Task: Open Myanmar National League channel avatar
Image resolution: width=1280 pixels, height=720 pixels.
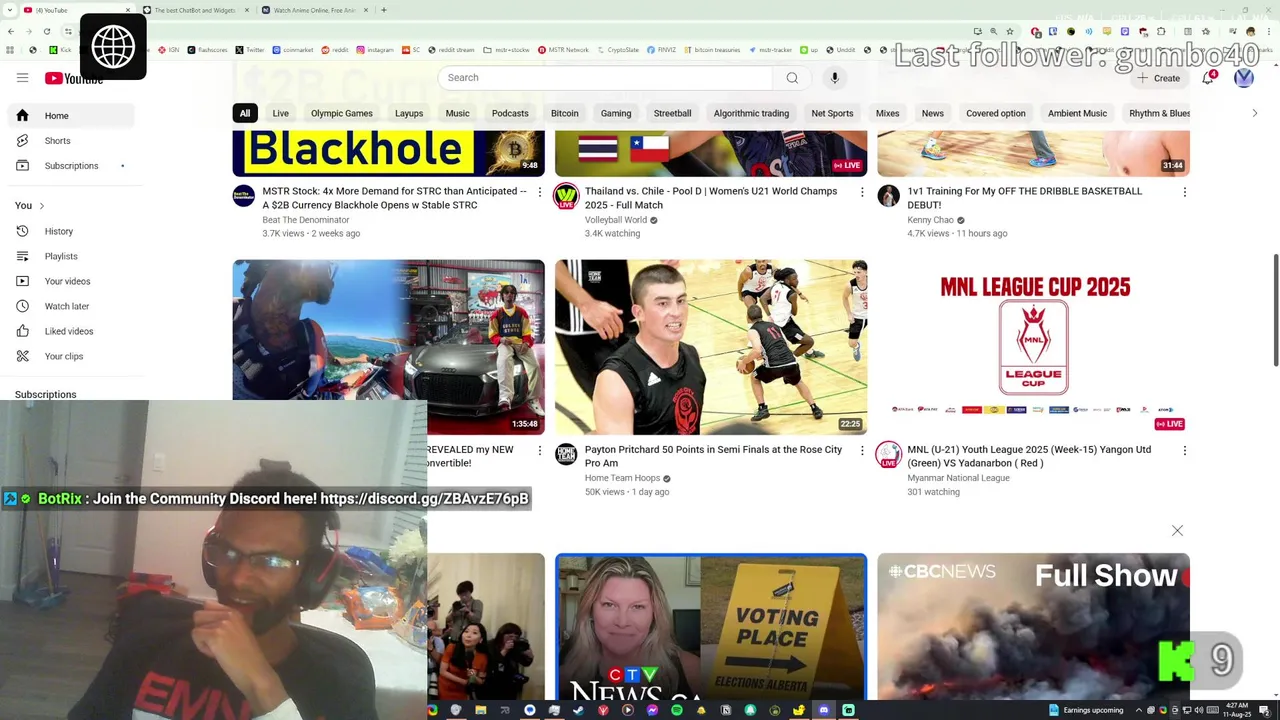Action: [x=889, y=455]
